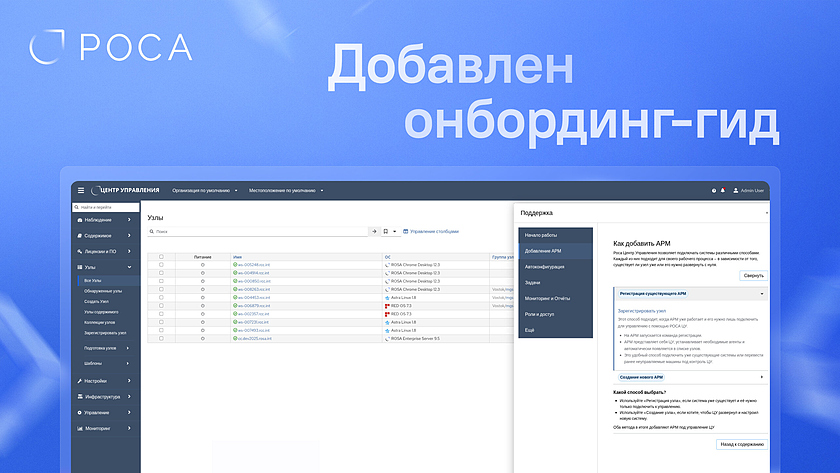Click the Свернуть button

(753, 275)
